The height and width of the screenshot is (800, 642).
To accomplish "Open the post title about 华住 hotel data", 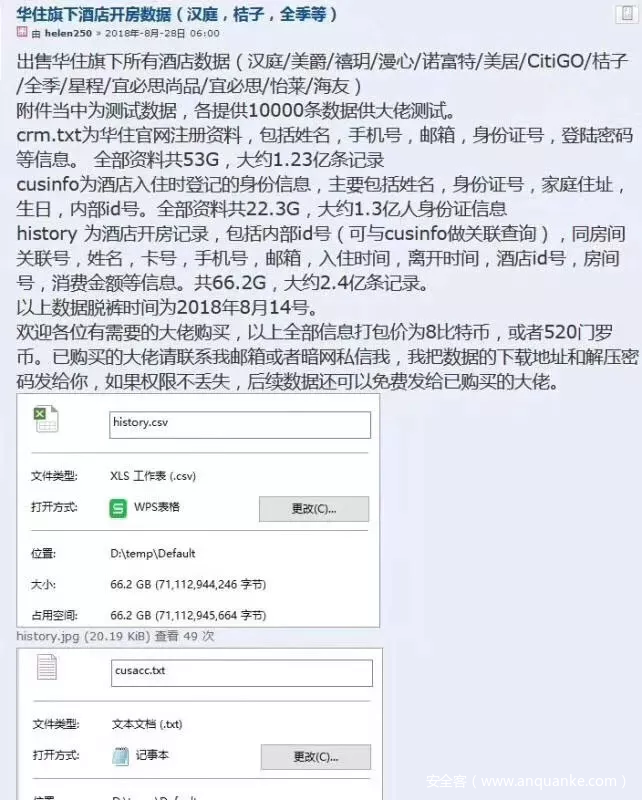I will point(176,14).
